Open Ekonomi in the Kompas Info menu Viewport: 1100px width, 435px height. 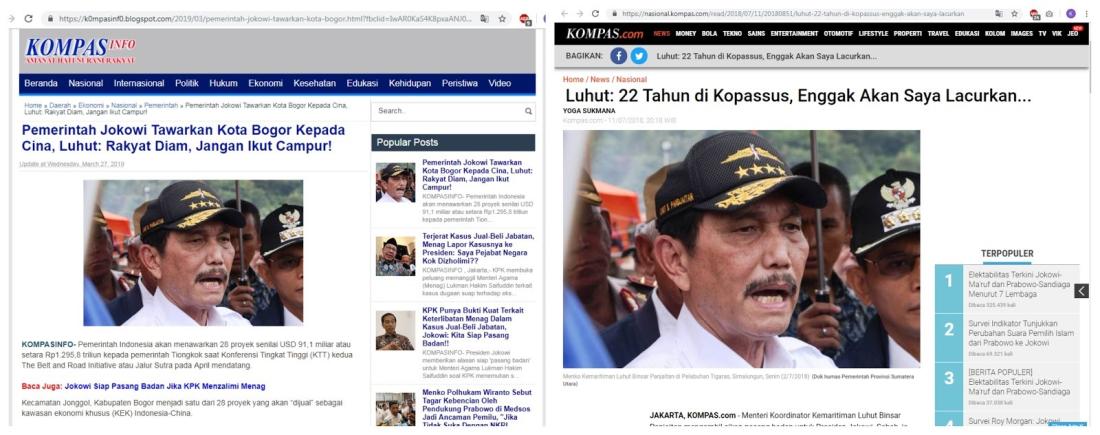coord(265,83)
